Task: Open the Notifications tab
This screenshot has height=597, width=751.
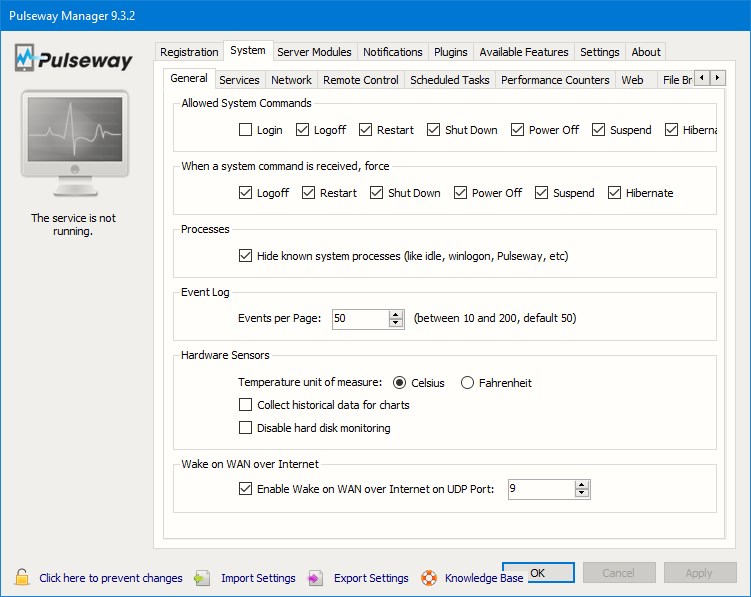Action: 392,52
